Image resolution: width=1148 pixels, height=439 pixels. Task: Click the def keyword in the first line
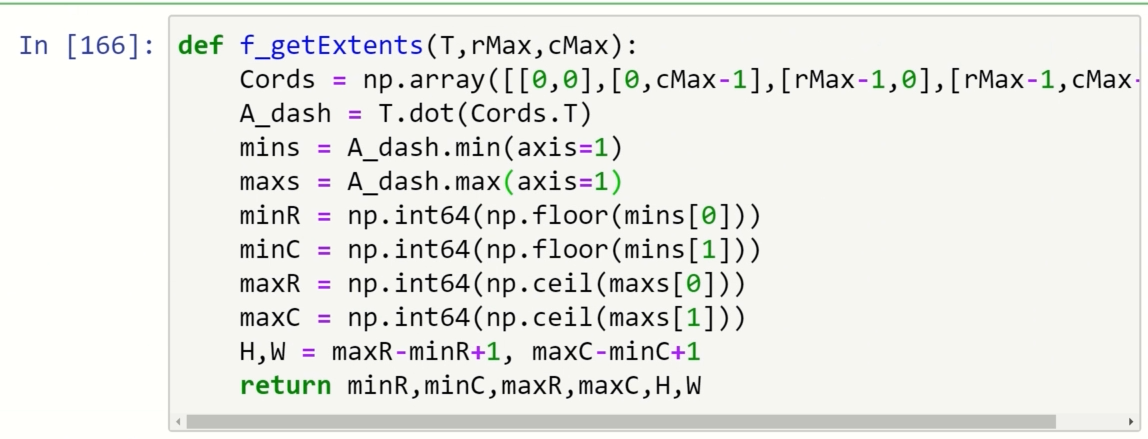201,46
